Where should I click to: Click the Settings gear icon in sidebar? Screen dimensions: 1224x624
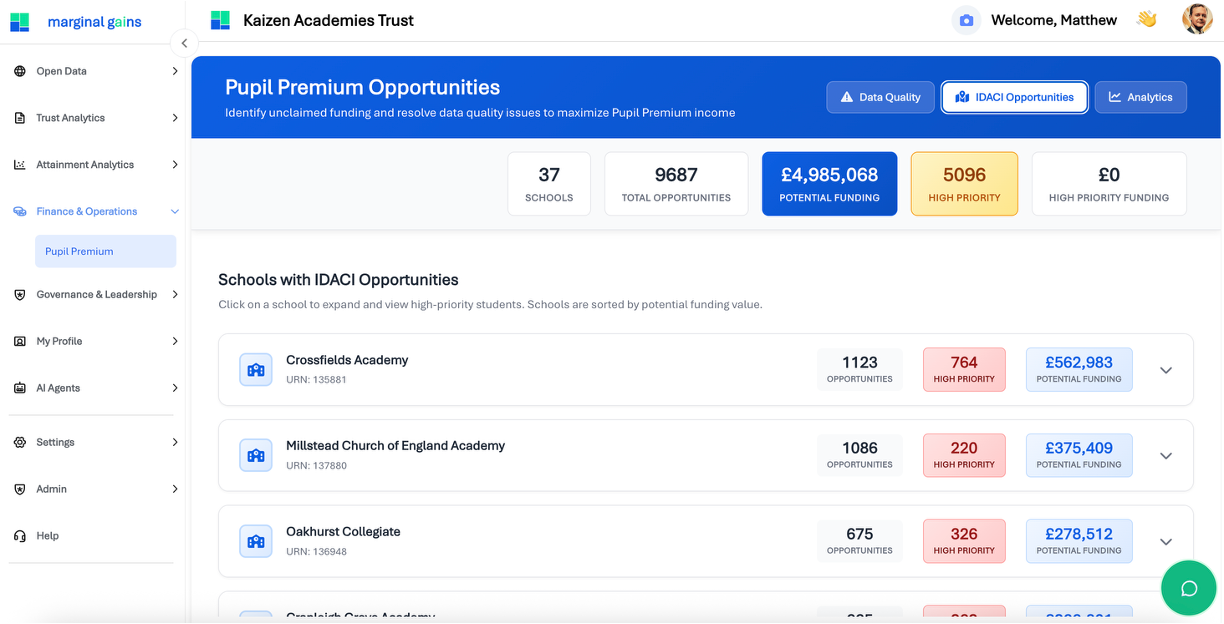coord(20,442)
